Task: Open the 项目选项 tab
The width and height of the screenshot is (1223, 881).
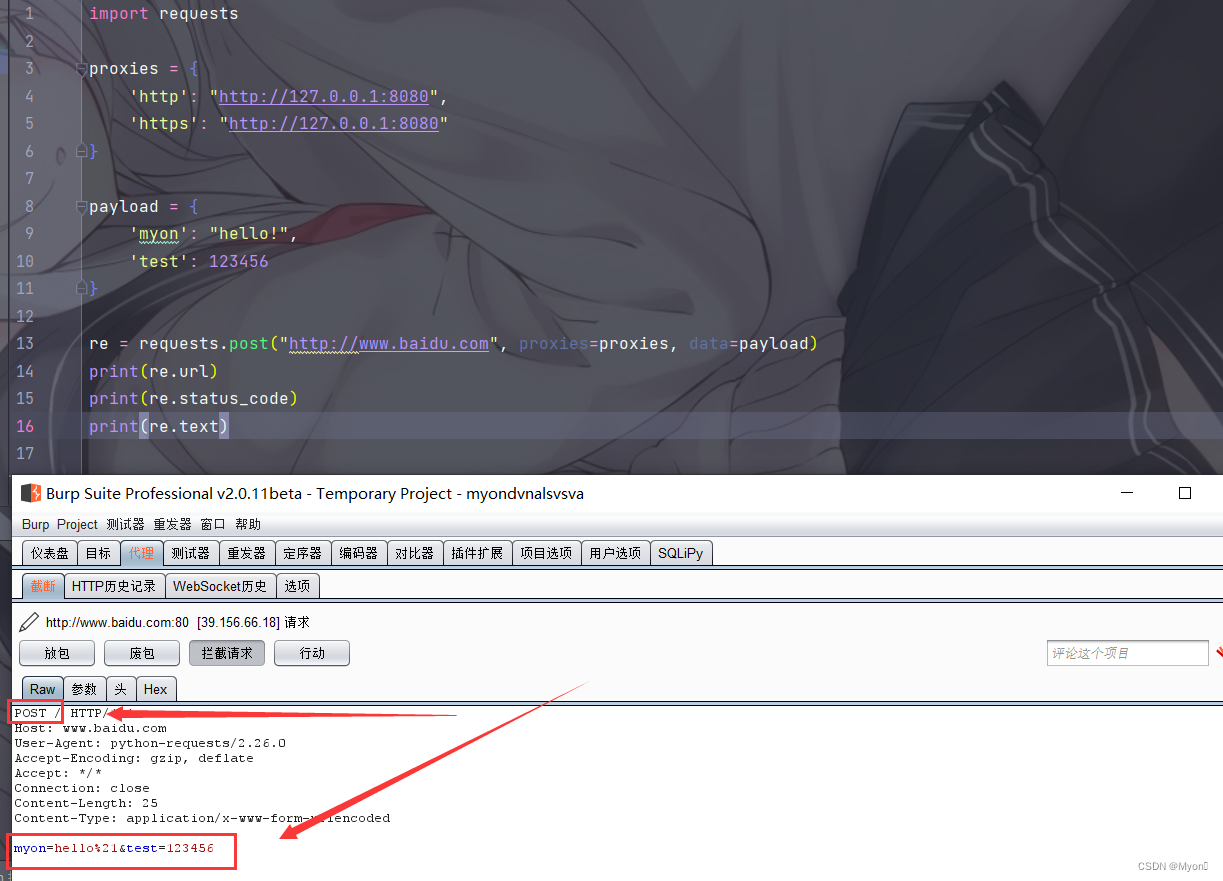Action: pyautogui.click(x=546, y=553)
